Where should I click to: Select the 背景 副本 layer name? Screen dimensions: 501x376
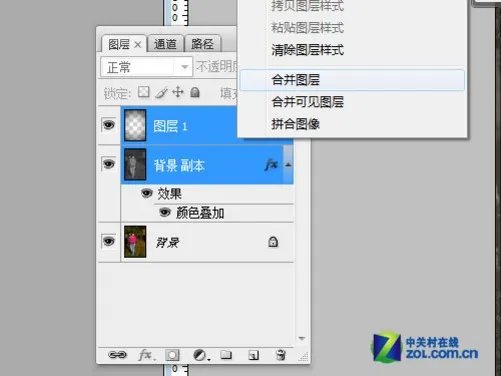pyautogui.click(x=179, y=165)
